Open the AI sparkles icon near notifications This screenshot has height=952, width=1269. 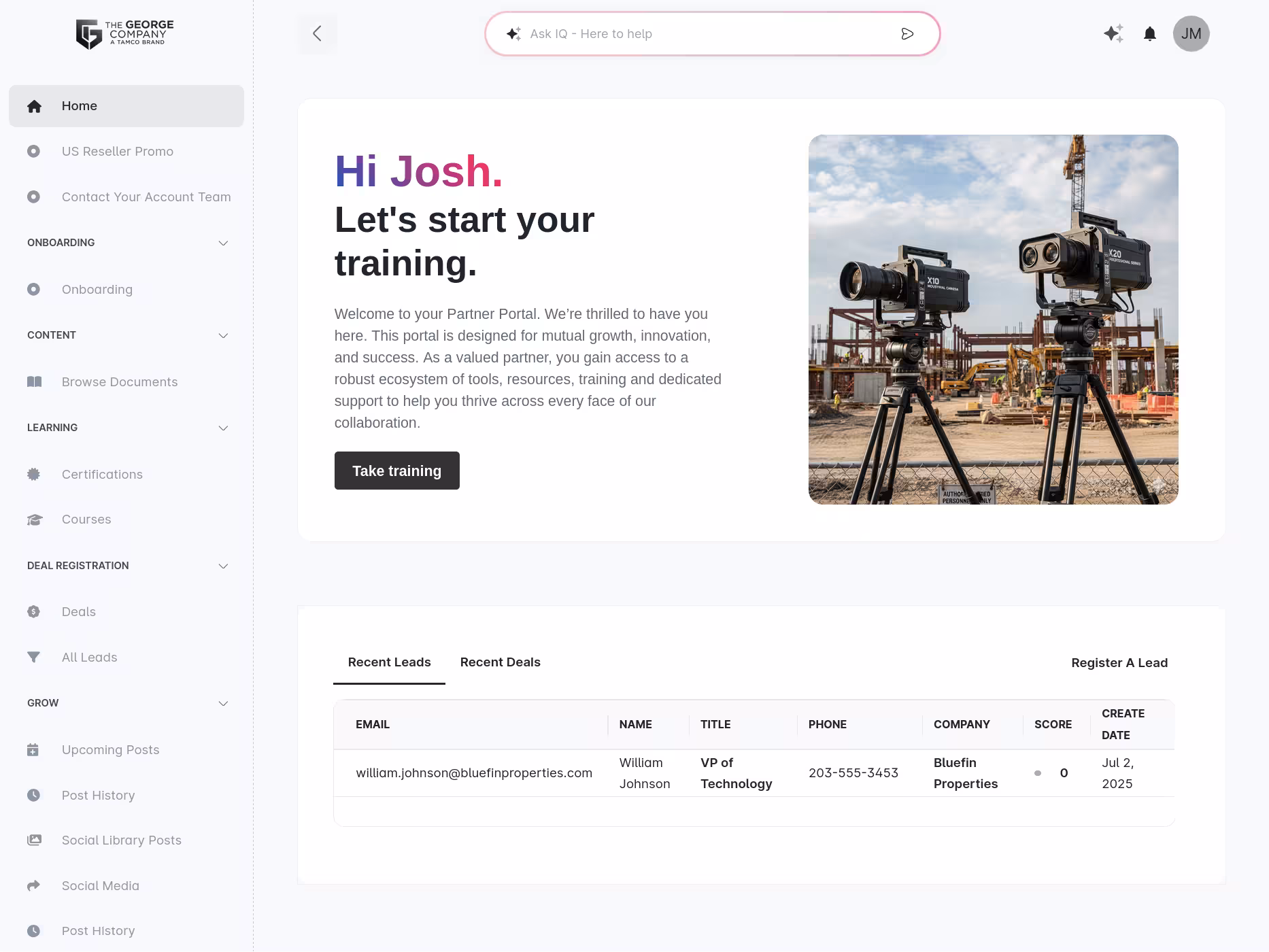pyautogui.click(x=1113, y=33)
